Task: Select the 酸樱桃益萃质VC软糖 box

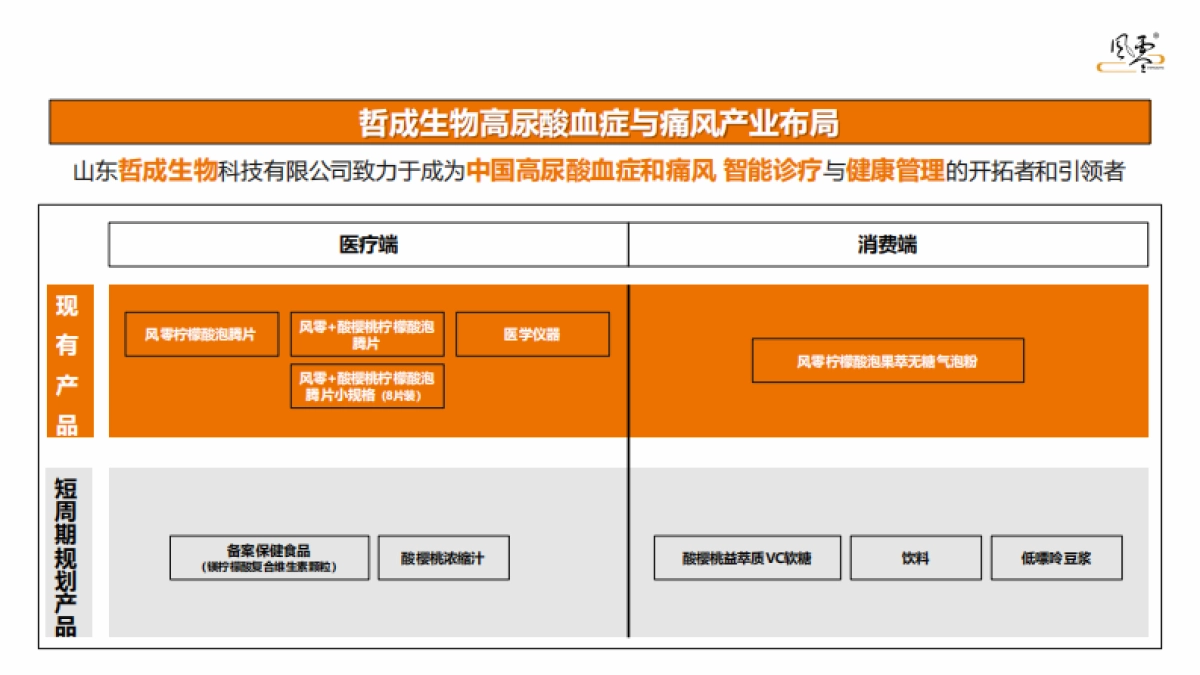Action: 746,558
